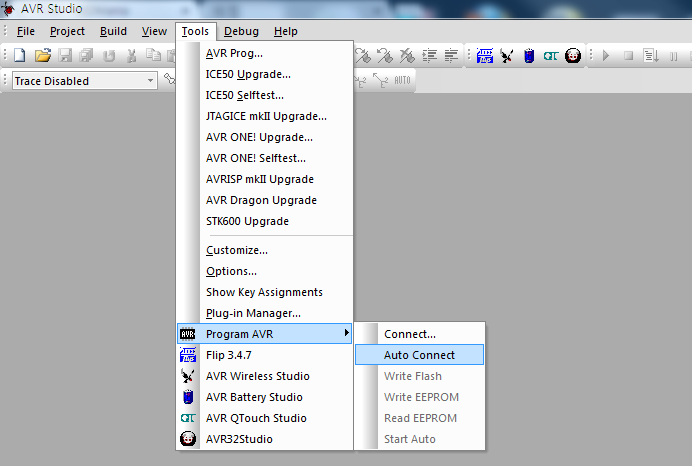Open Customize... from Tools menu
The image size is (692, 466).
point(264,250)
